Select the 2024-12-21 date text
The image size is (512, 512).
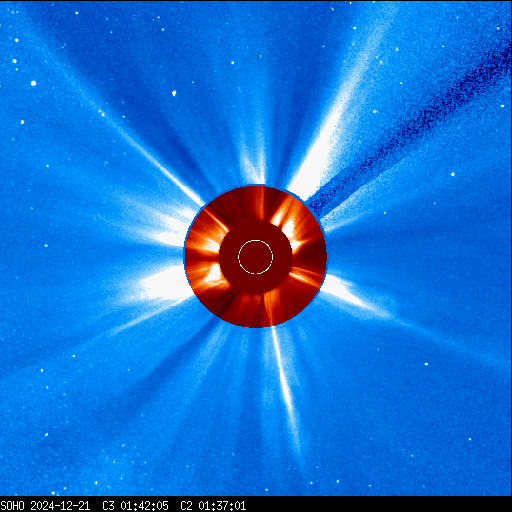click(x=60, y=506)
